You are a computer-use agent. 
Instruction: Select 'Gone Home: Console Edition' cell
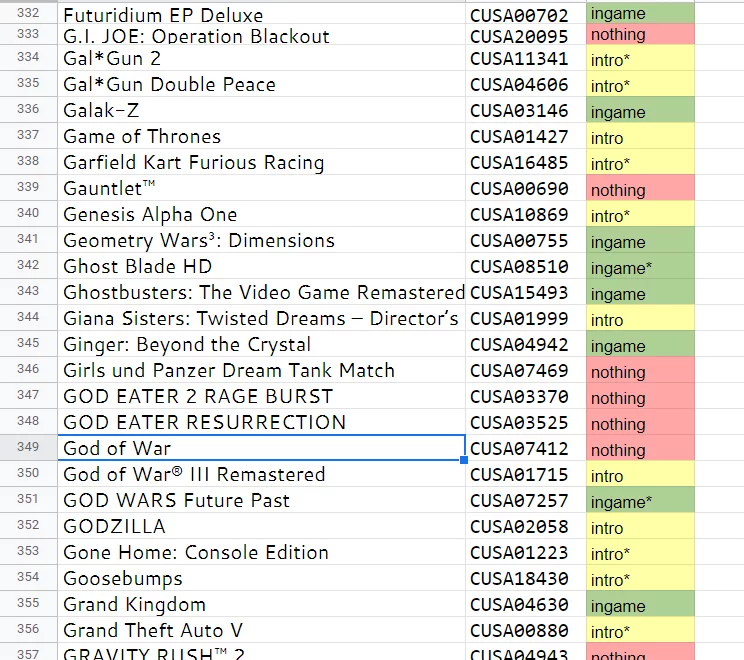coord(261,552)
